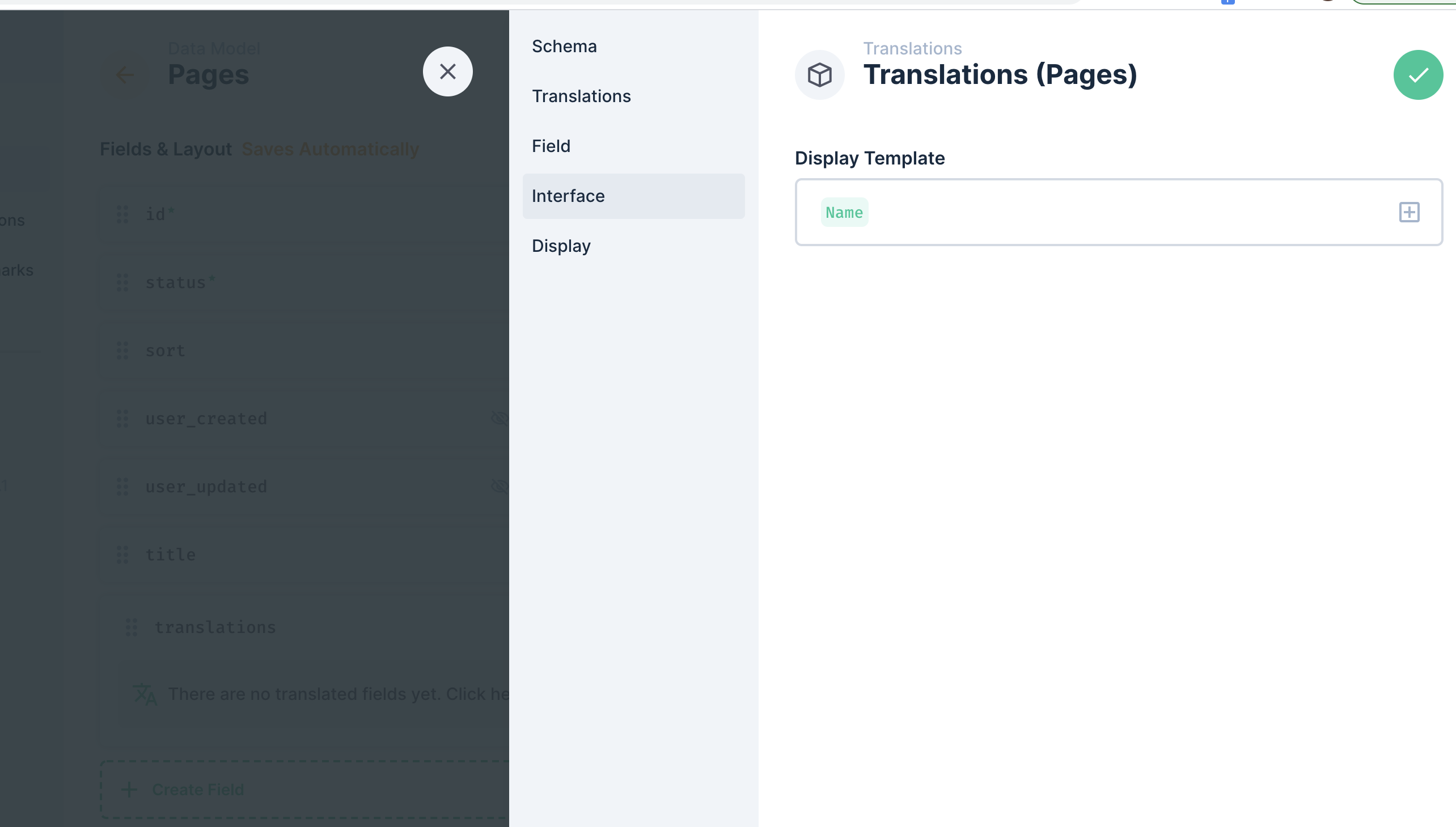1456x827 pixels.
Task: Click the Translations breadcrumb above the title
Action: pos(912,48)
